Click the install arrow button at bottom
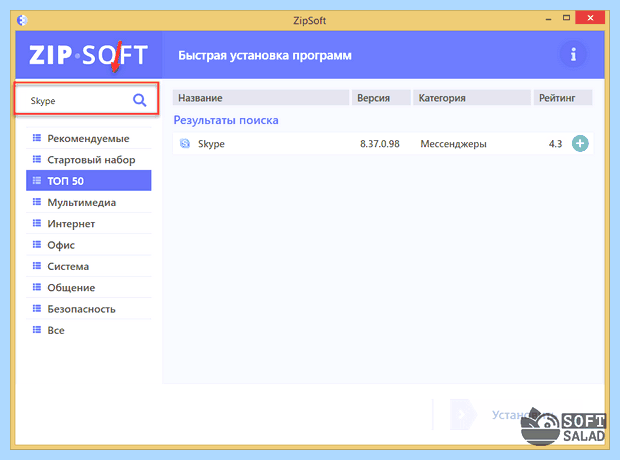620x460 pixels. click(x=462, y=415)
